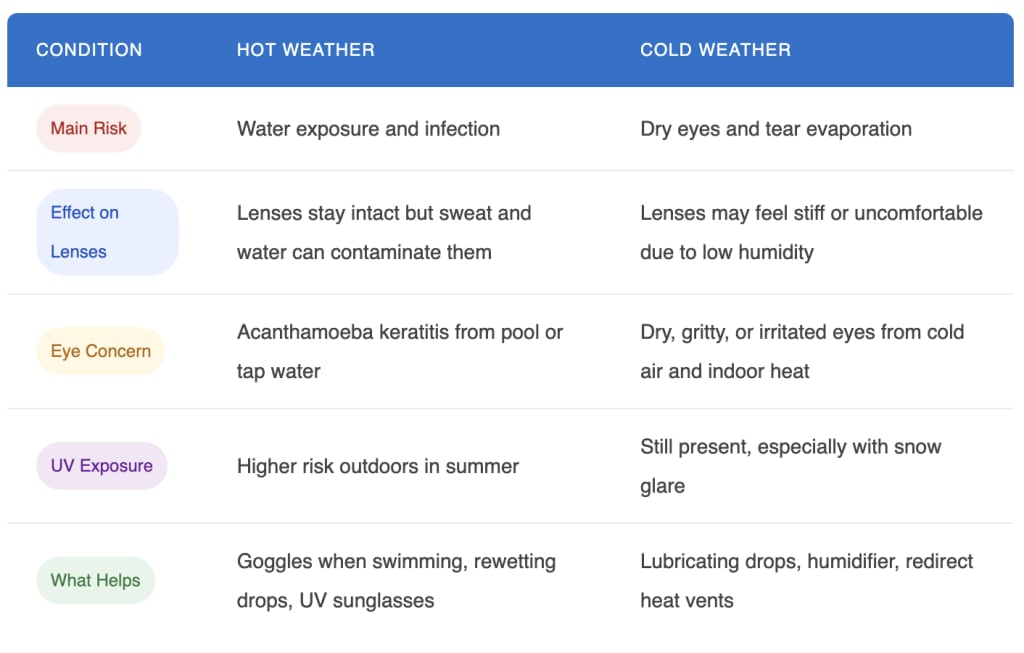The height and width of the screenshot is (653, 1024).
Task: Select the Effect on Lenses blue pill
Action: point(108,232)
